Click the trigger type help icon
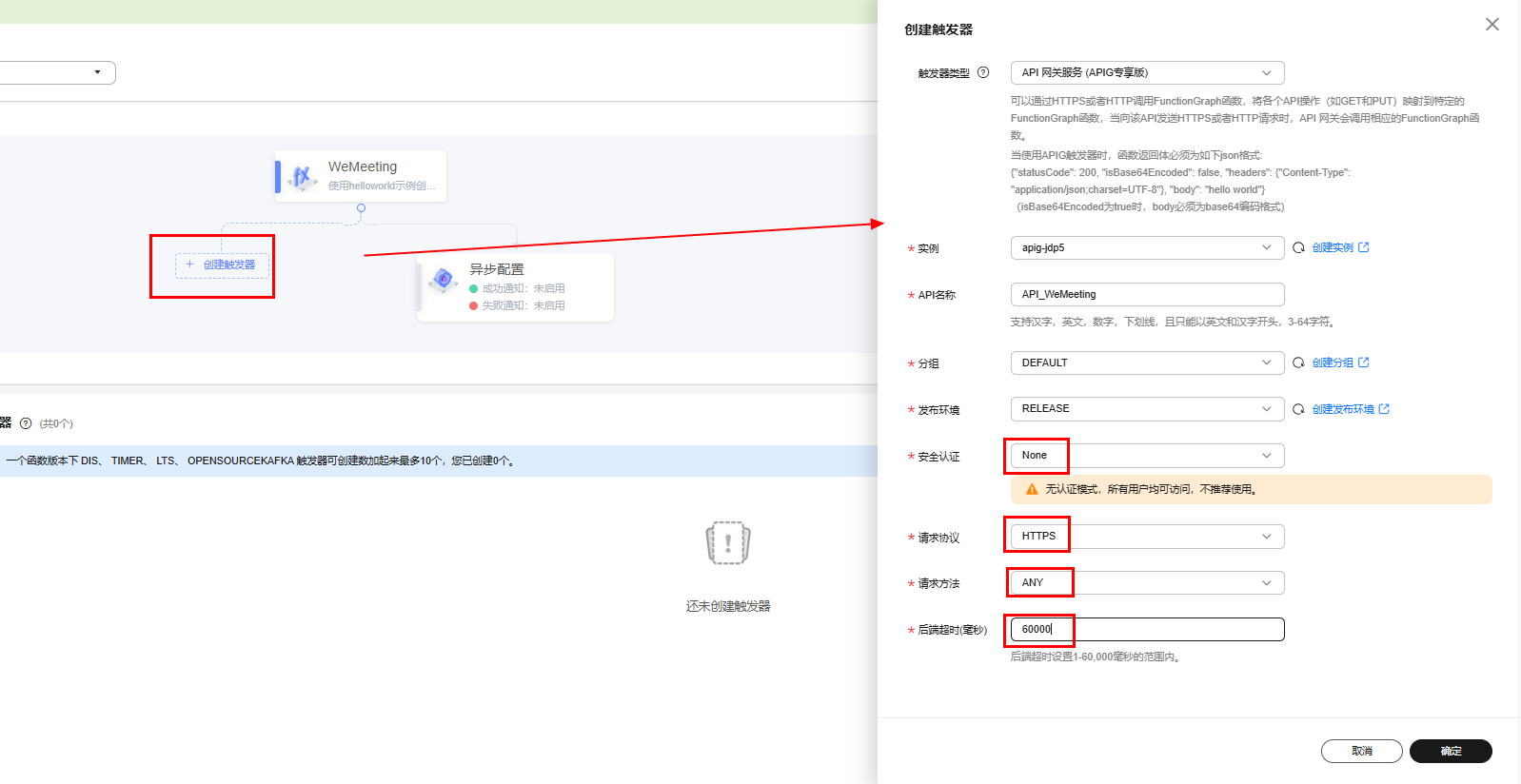Screen dimensions: 1521x784 (x=983, y=72)
